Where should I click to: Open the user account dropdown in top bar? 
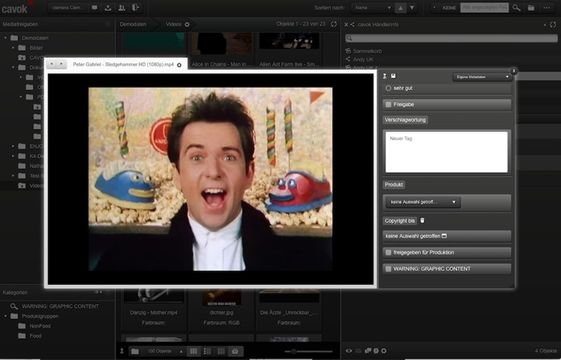tap(68, 8)
